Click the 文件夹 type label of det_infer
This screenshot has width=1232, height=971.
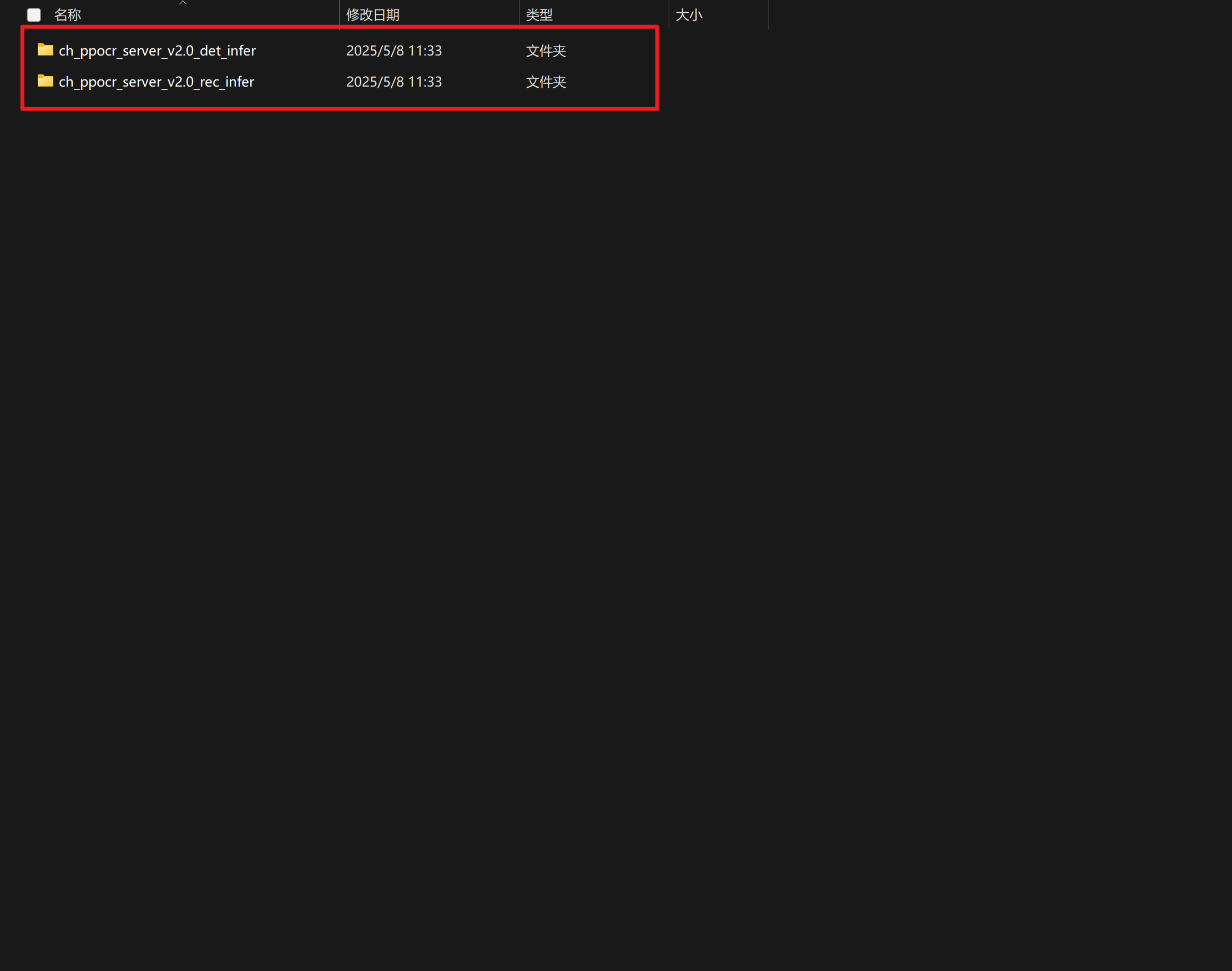[x=545, y=50]
